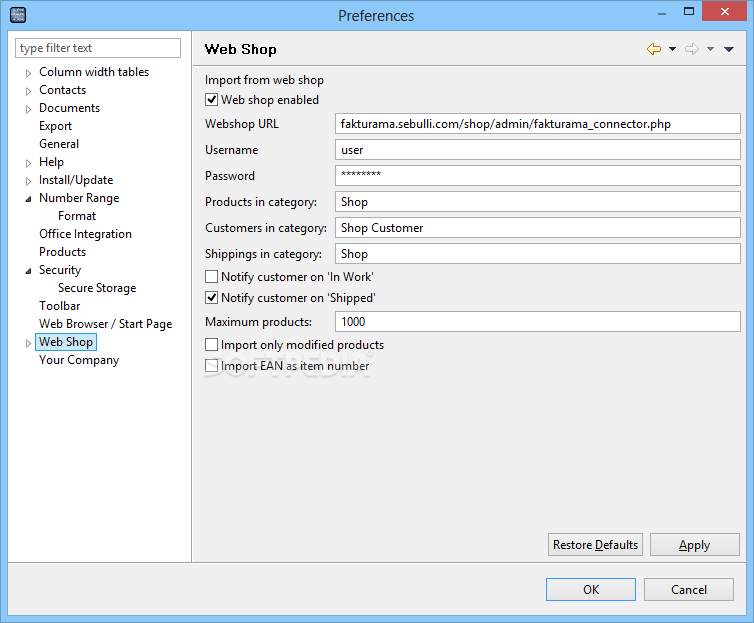Click the Apply button
The width and height of the screenshot is (754, 623).
(x=694, y=545)
